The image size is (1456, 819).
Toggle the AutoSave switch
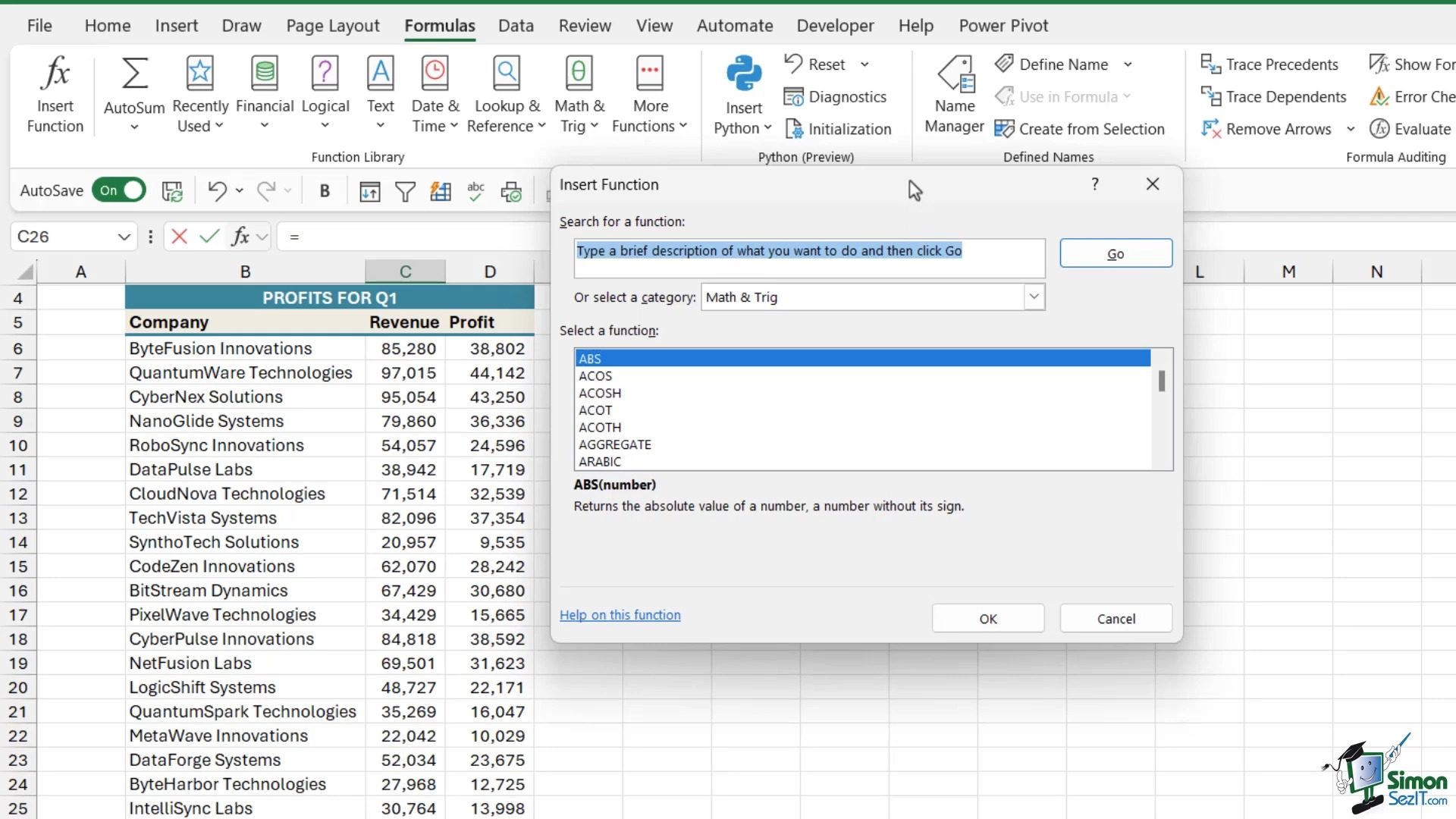point(119,190)
